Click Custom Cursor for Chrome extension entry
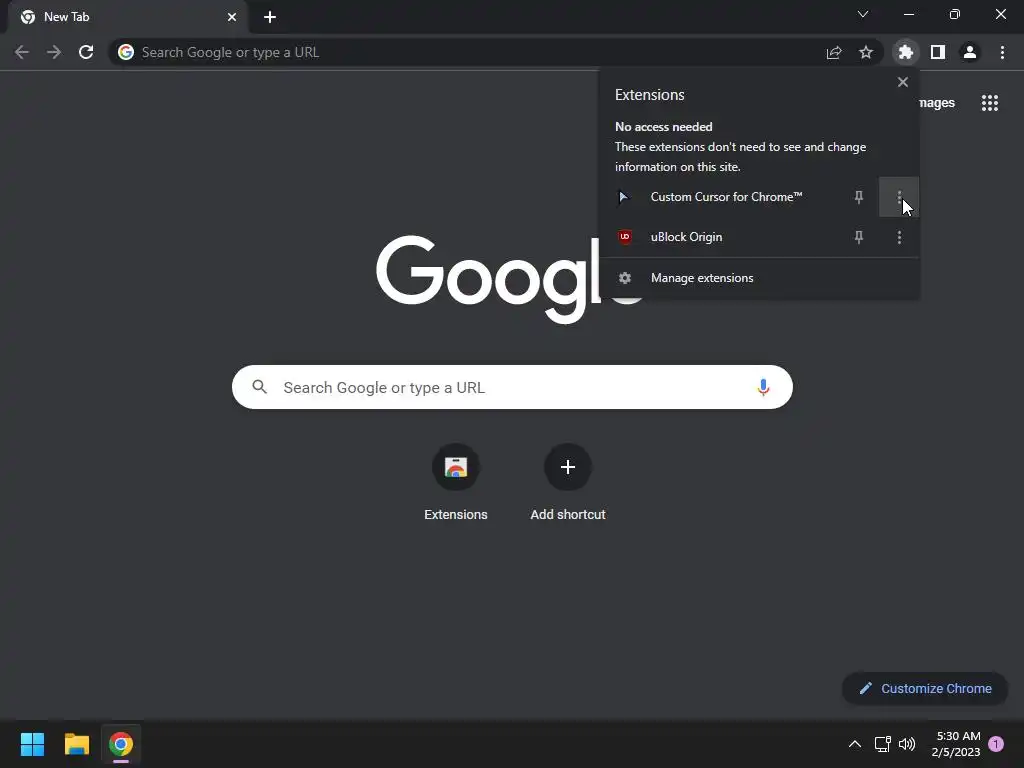This screenshot has width=1024, height=768. pyautogui.click(x=725, y=197)
